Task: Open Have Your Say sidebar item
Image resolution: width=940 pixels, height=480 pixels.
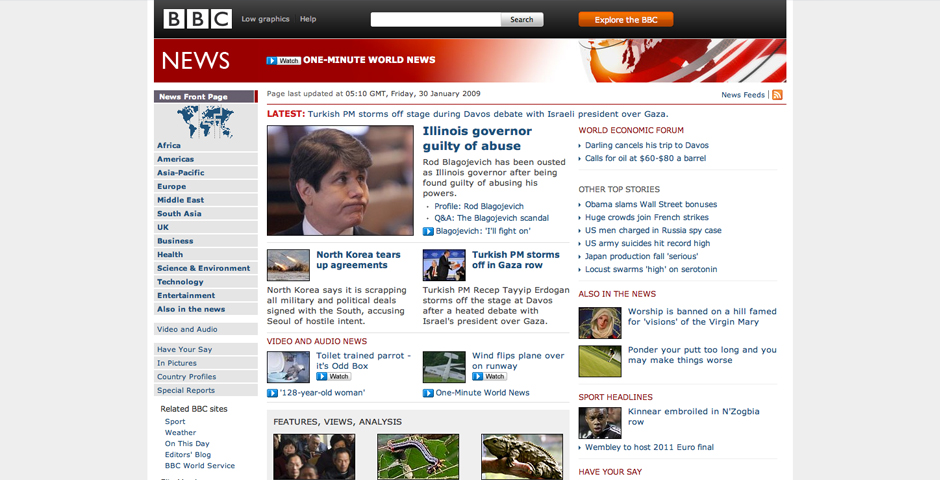Action: click(206, 349)
